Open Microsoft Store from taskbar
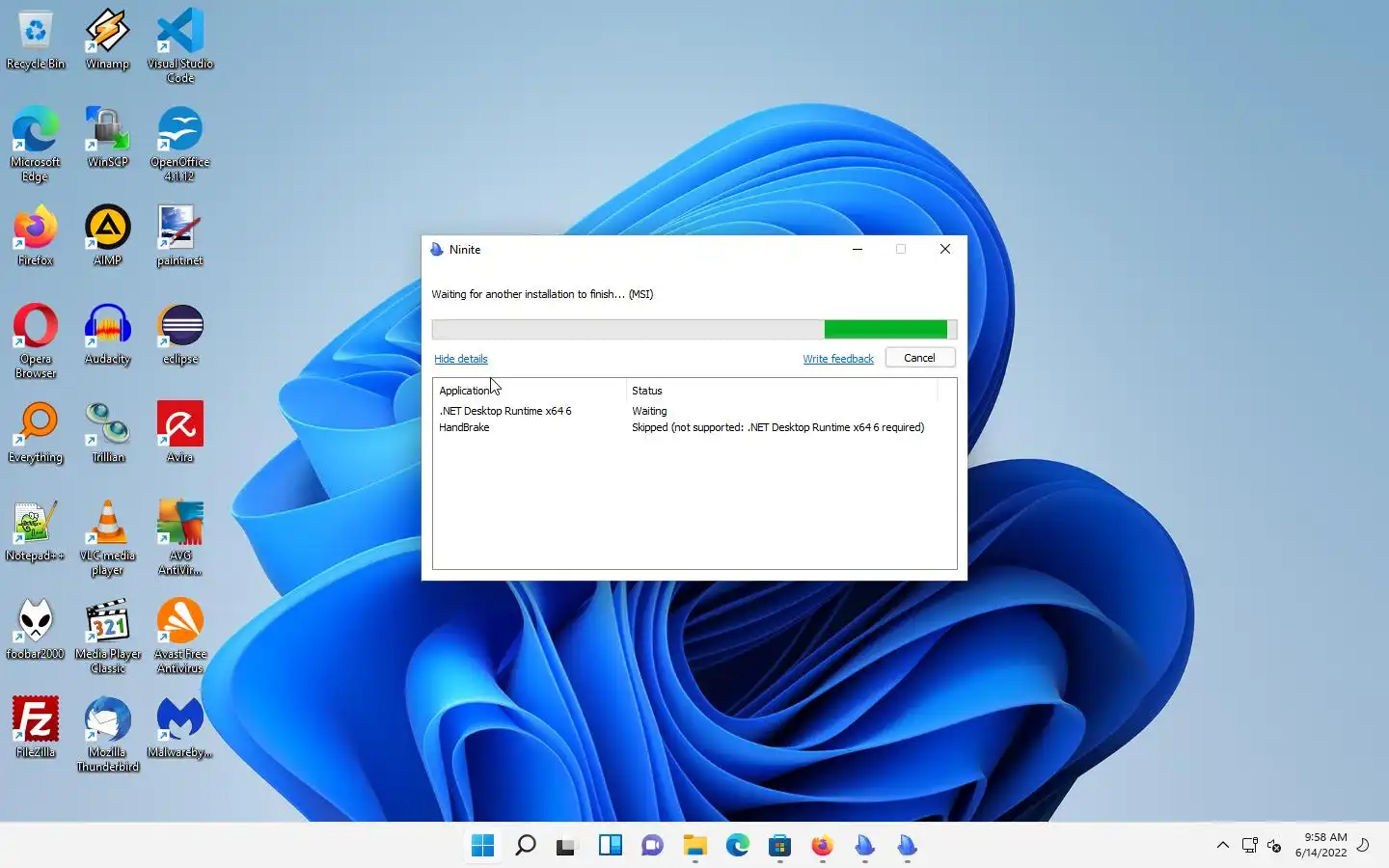 click(x=779, y=846)
